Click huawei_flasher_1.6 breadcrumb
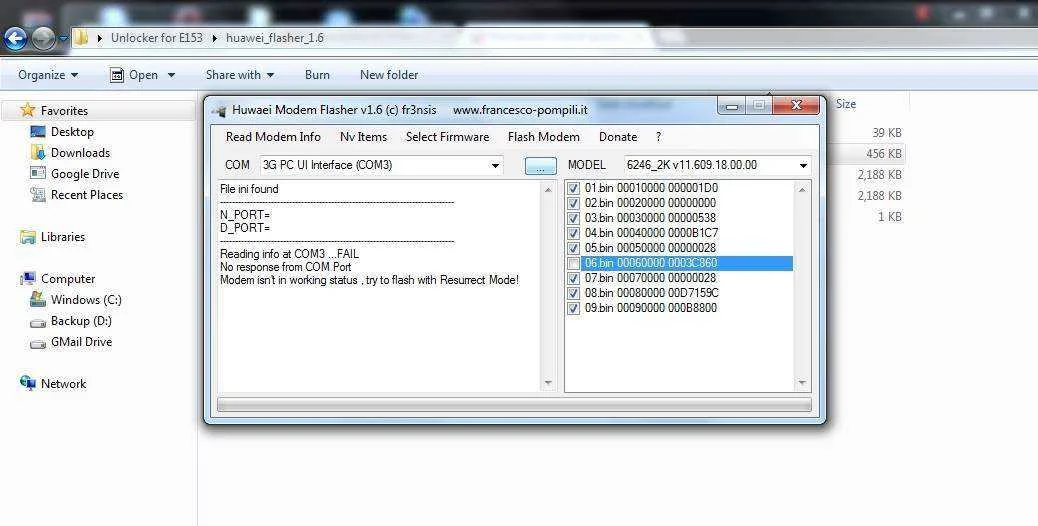 coord(275,38)
